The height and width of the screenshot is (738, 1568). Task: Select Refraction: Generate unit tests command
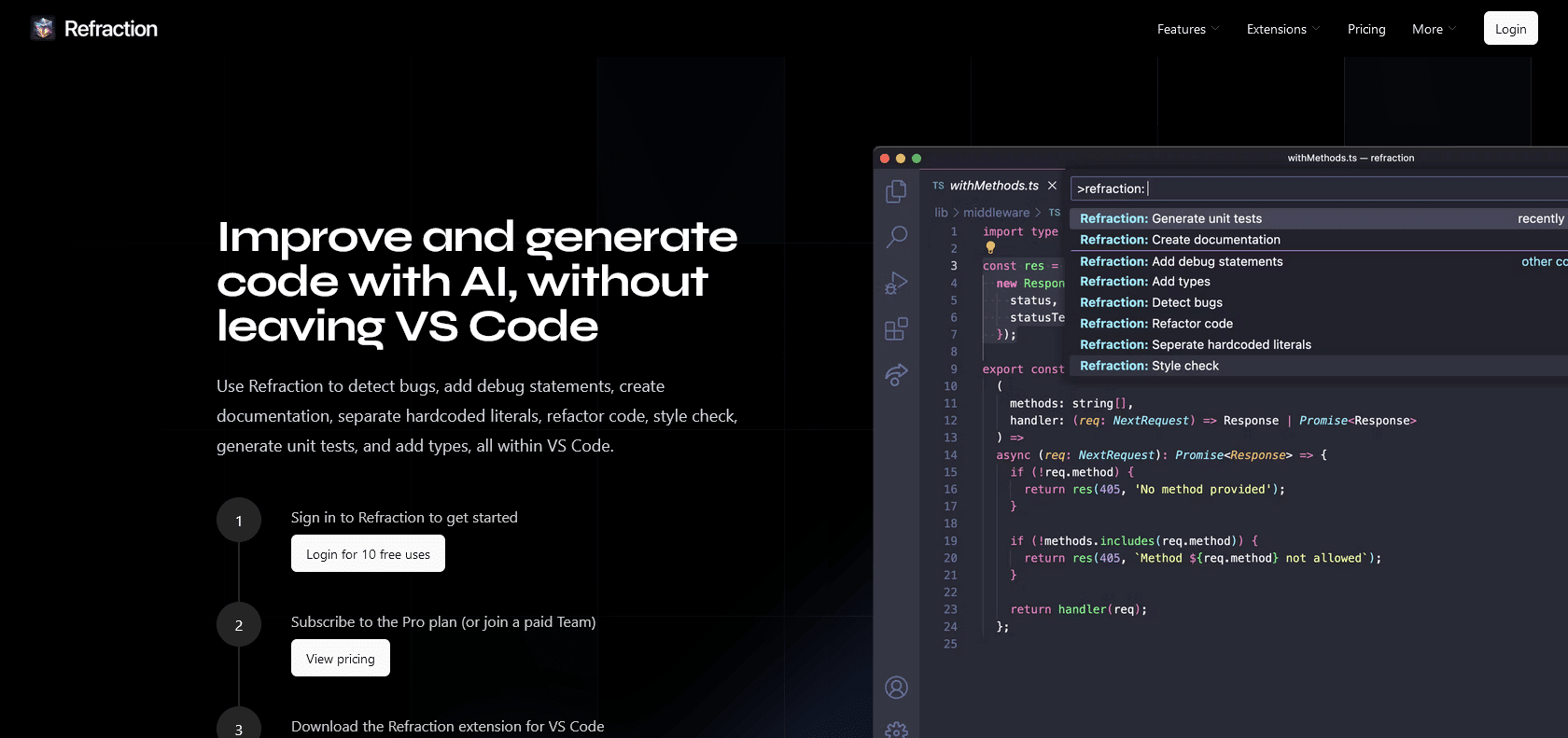coord(1319,218)
